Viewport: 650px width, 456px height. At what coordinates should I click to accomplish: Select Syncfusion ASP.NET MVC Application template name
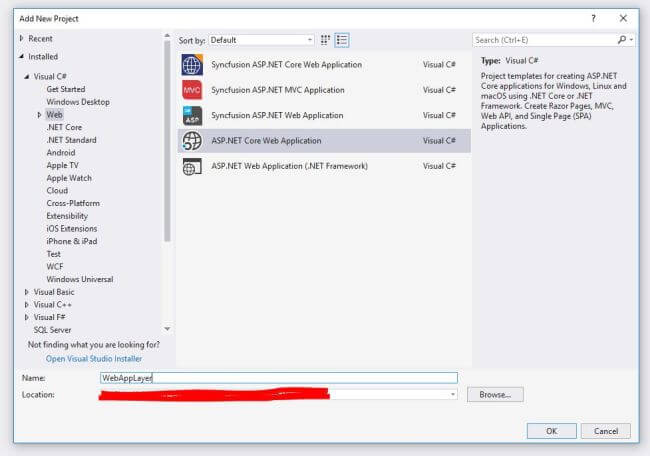pyautogui.click(x=278, y=90)
